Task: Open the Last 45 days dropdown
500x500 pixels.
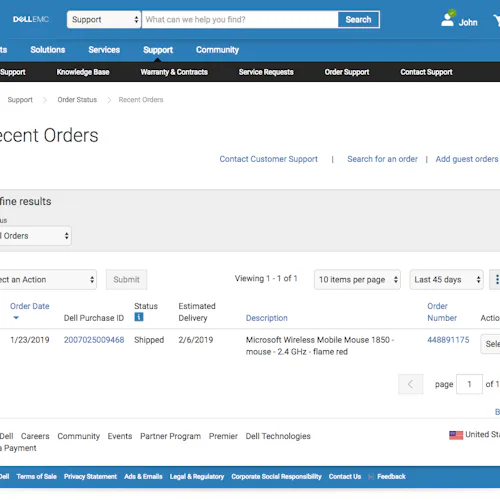Action: coord(446,279)
